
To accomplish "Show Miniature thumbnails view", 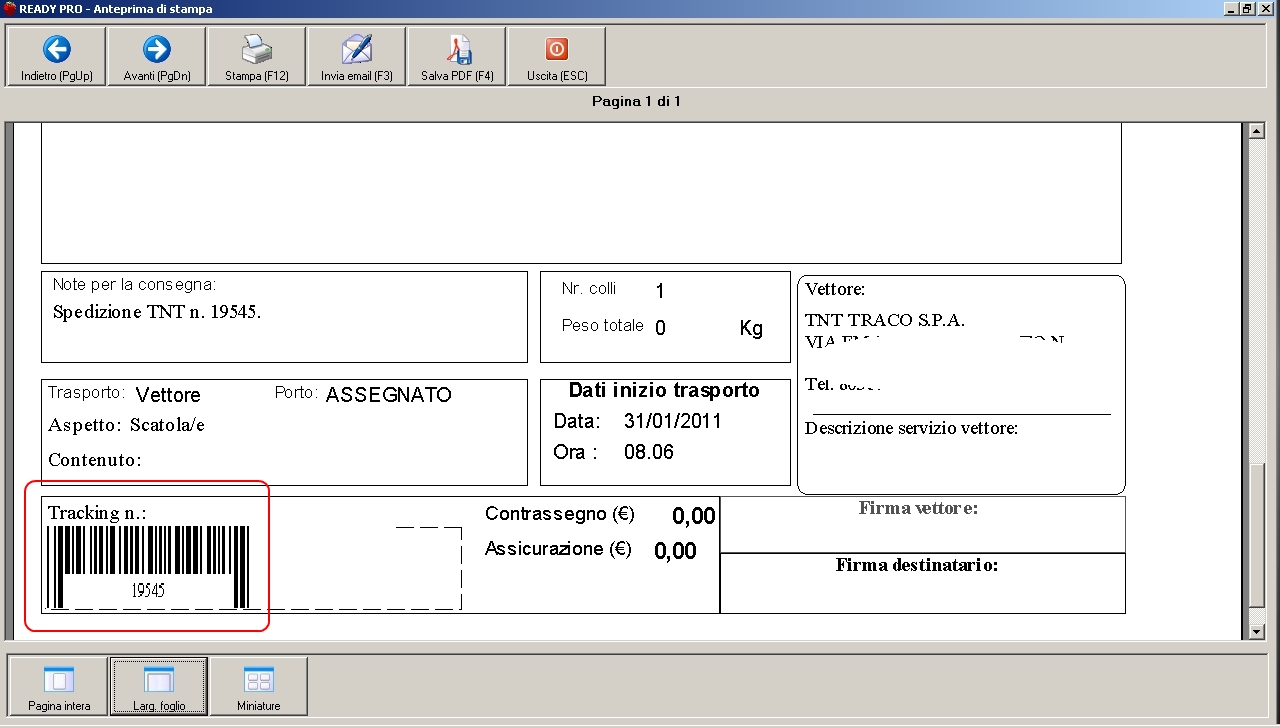I will 258,687.
